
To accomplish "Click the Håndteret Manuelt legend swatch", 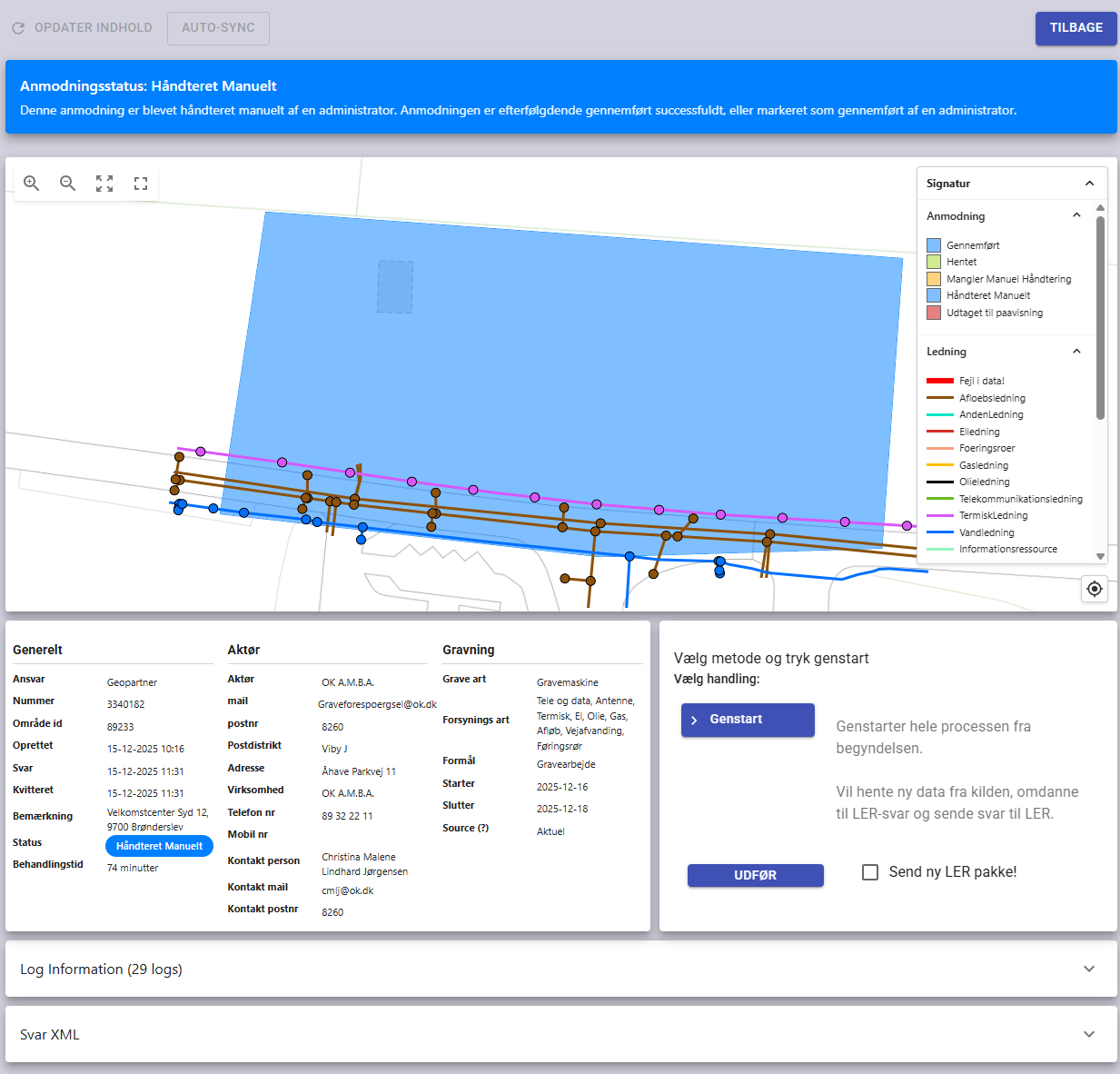I will (934, 295).
